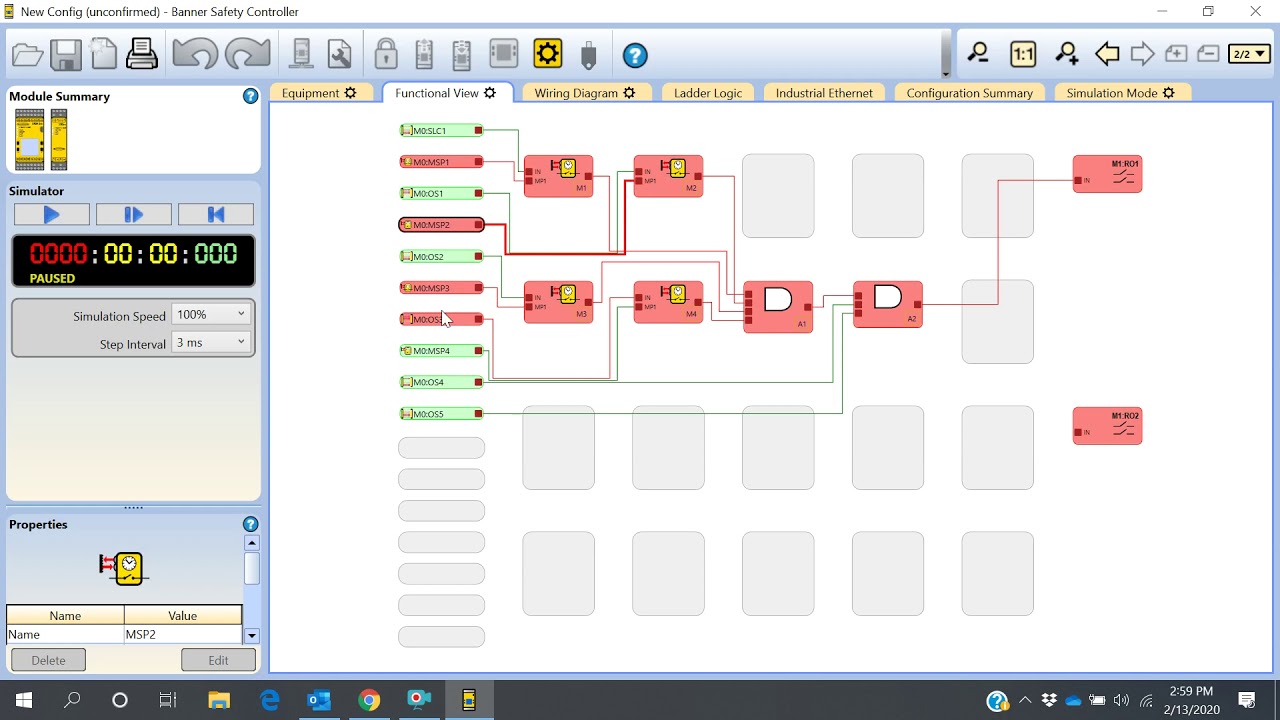Select the M2 muting function block

click(x=668, y=176)
